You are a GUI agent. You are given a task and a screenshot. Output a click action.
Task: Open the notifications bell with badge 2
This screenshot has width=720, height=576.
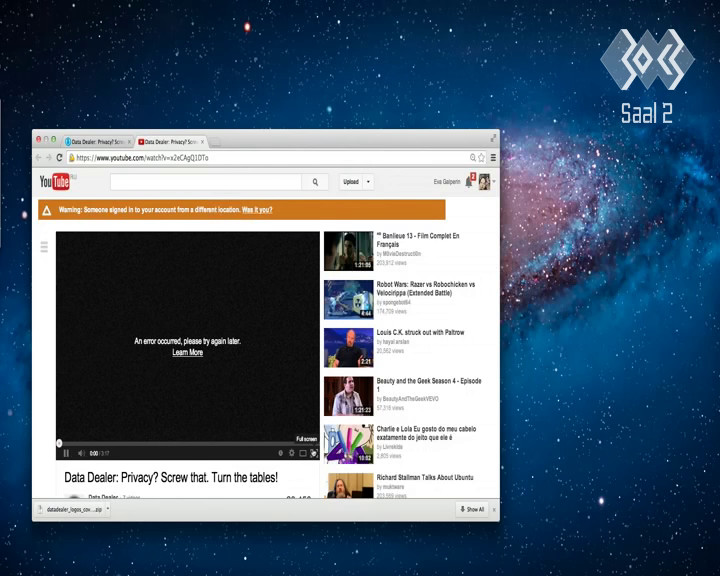(470, 181)
